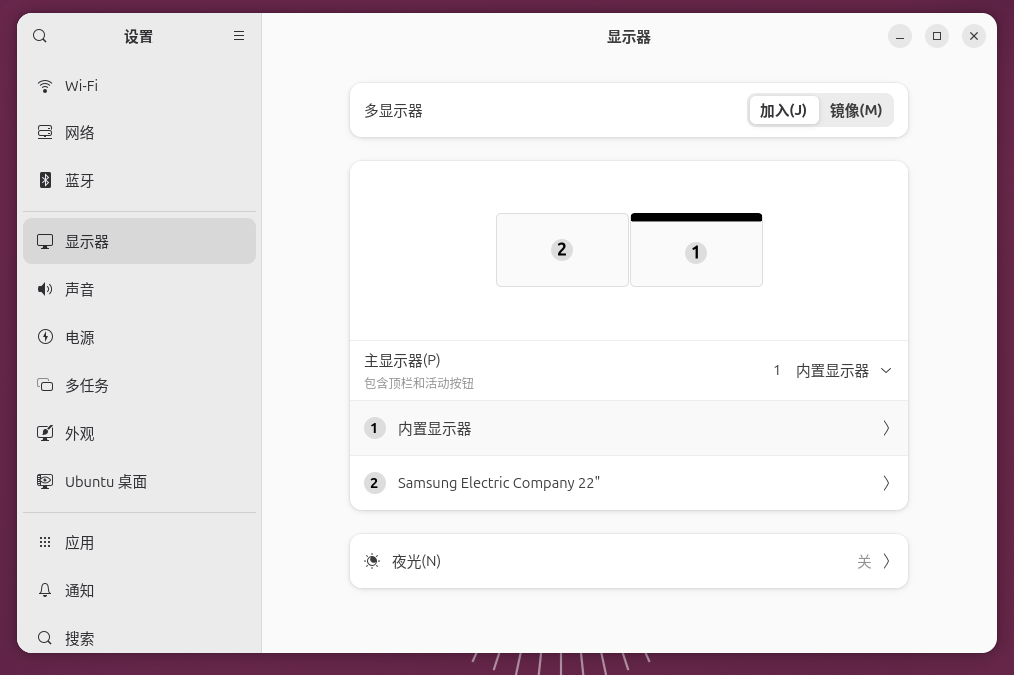Open 外观 settings page

pos(139,433)
